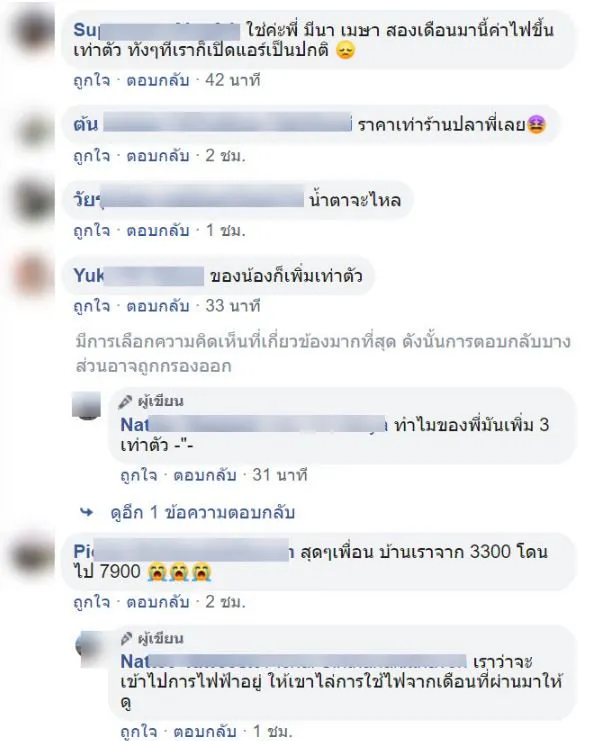
Task: Like the 'น้ำตาจะไหล' comment
Action: [92, 231]
